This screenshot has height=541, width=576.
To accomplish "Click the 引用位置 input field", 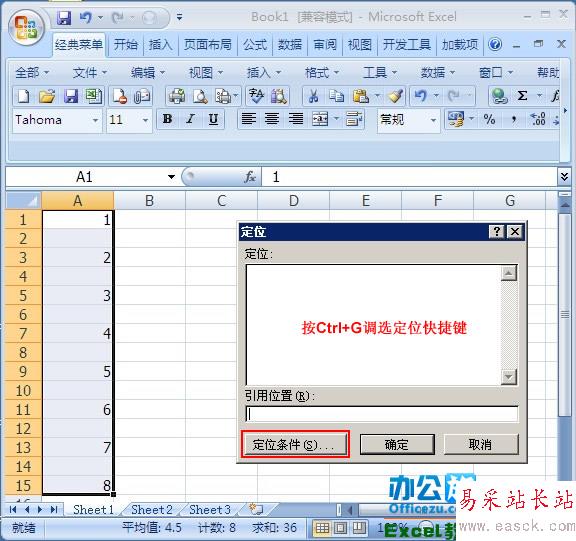I will tap(382, 414).
